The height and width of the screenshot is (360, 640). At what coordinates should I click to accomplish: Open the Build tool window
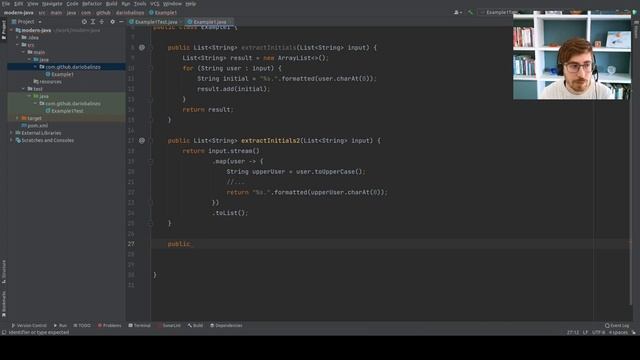coord(195,325)
